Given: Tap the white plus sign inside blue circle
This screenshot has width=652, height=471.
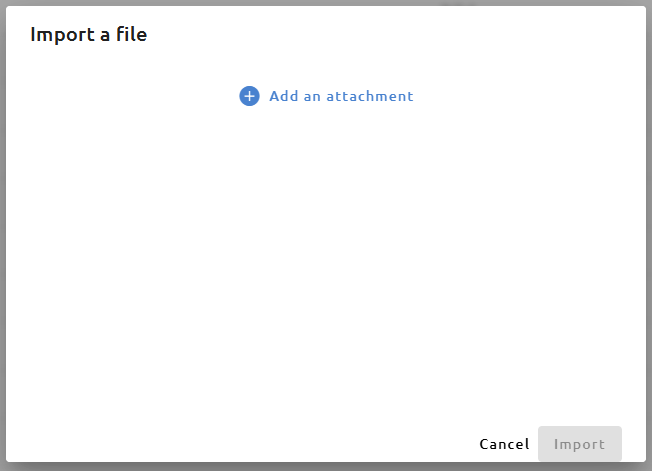Looking at the screenshot, I should coord(249,96).
